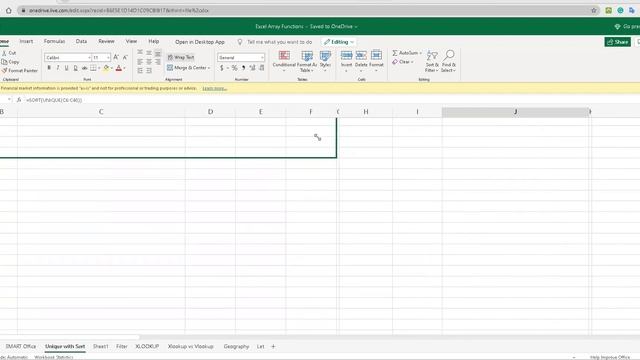
Task: Toggle underline formatting
Action: pos(67,68)
